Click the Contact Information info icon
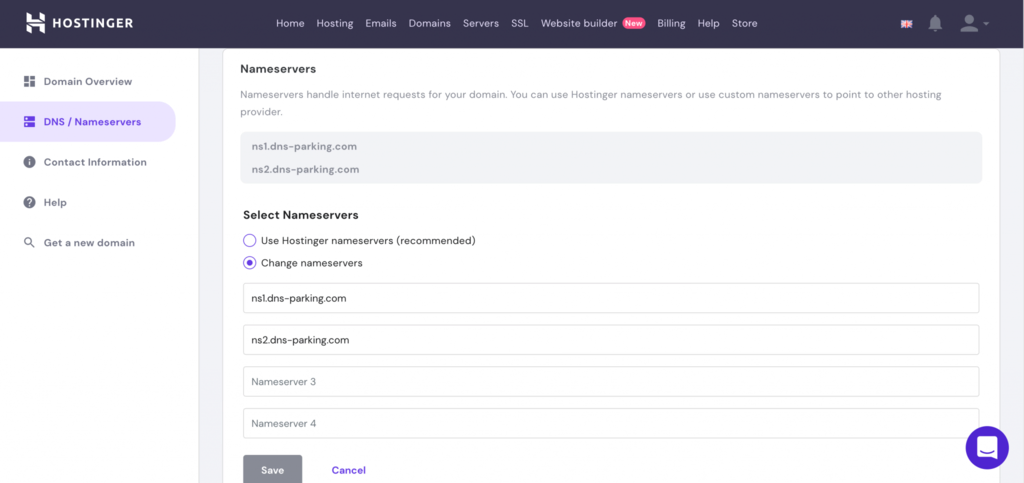Viewport: 1024px width, 483px height. (x=29, y=162)
